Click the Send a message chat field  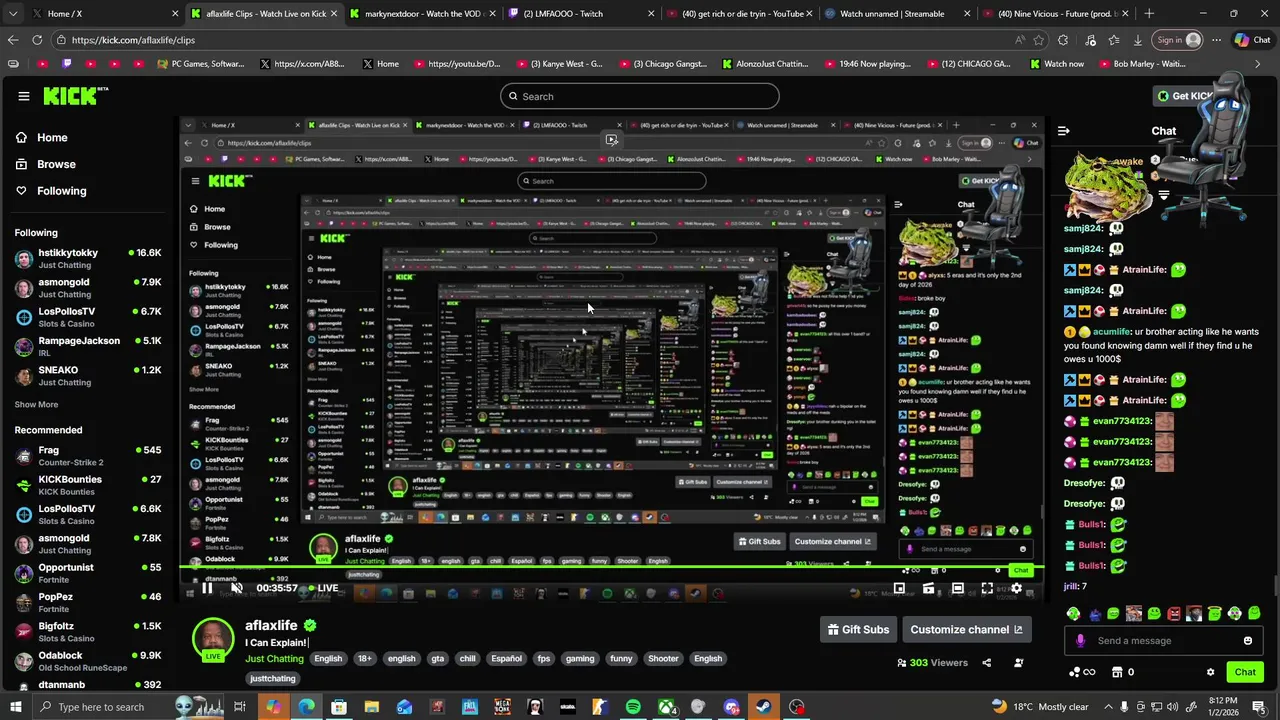(x=1165, y=641)
